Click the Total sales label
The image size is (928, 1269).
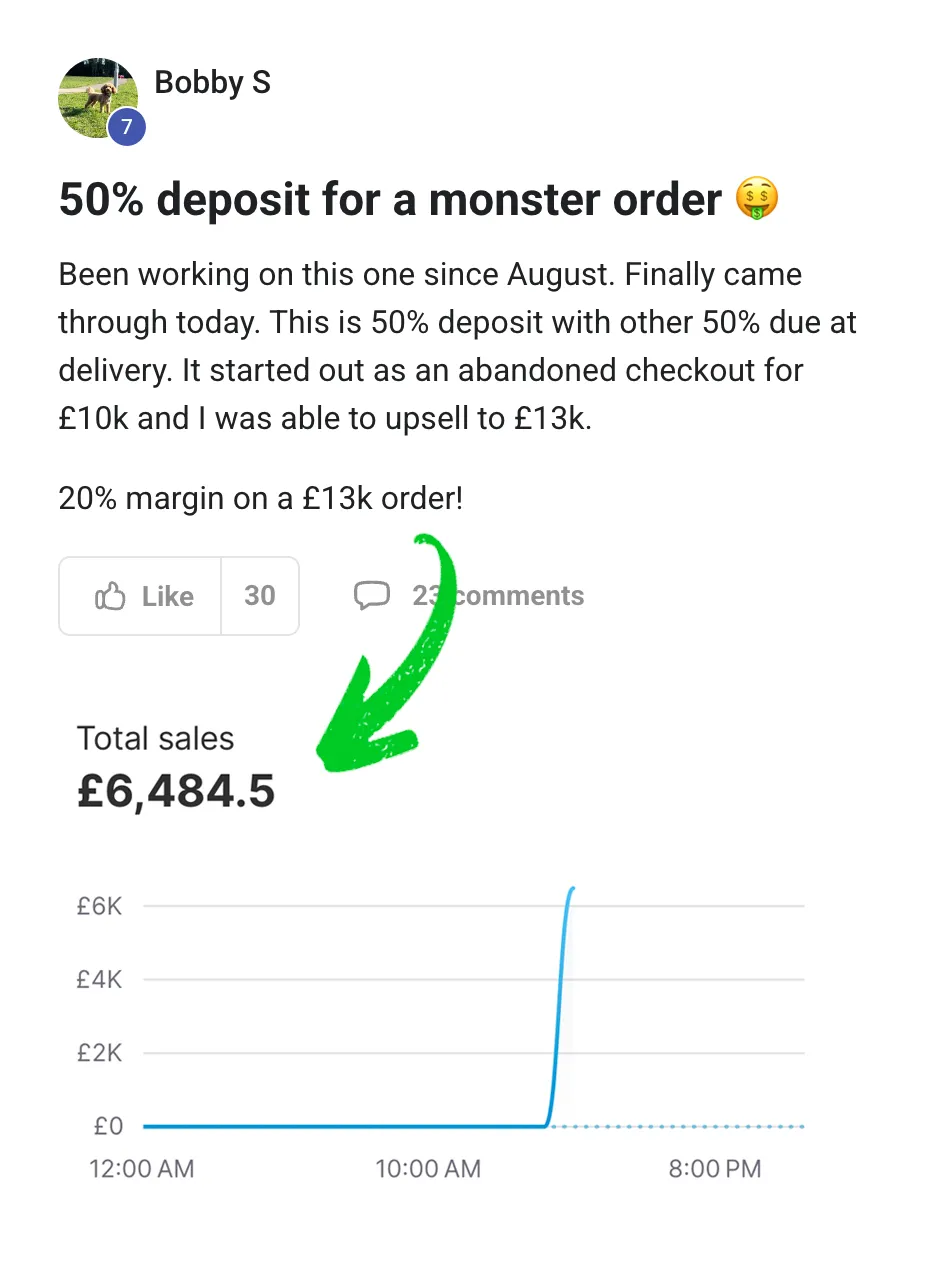pos(155,739)
